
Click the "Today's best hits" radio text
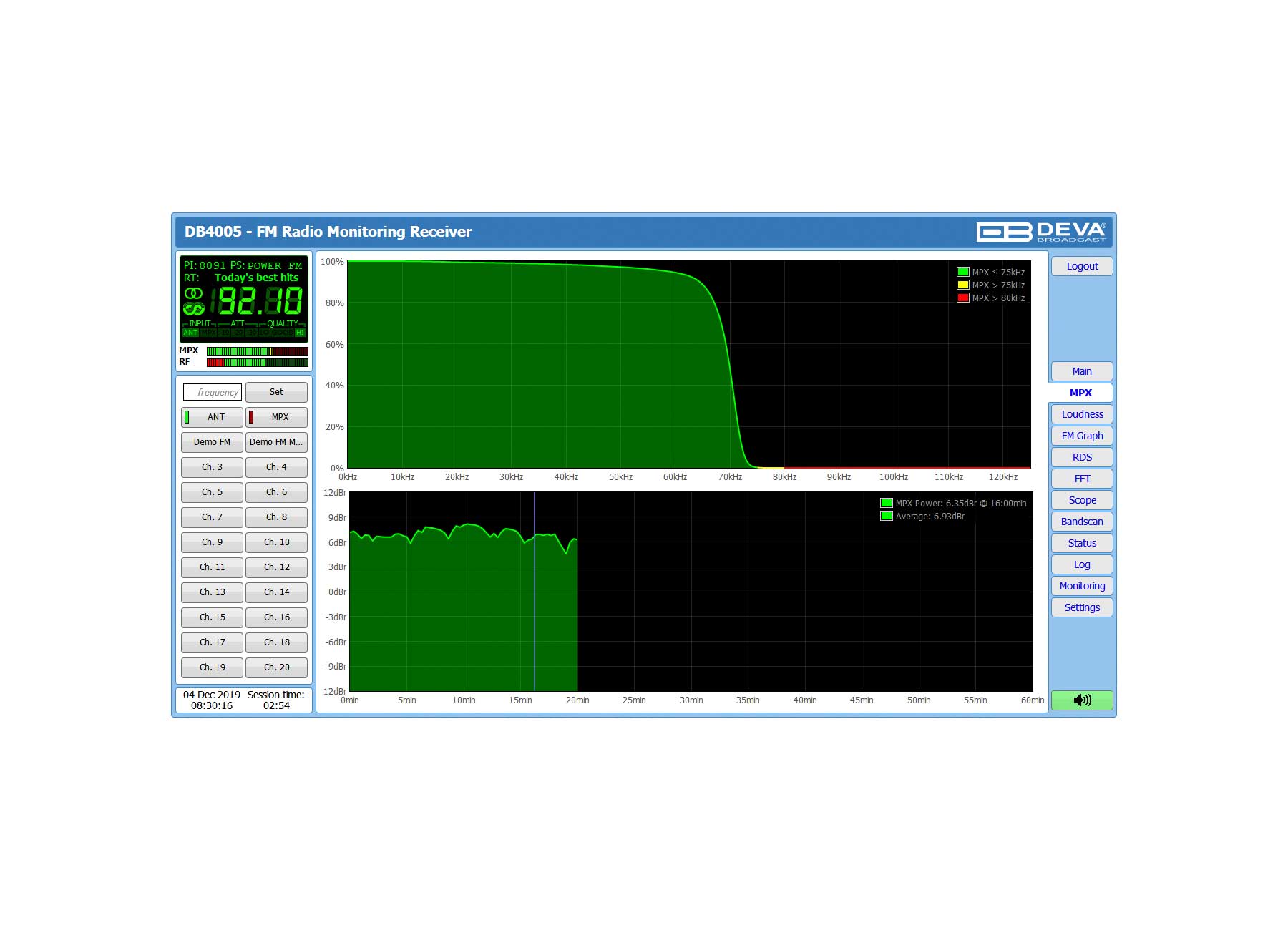coord(256,278)
